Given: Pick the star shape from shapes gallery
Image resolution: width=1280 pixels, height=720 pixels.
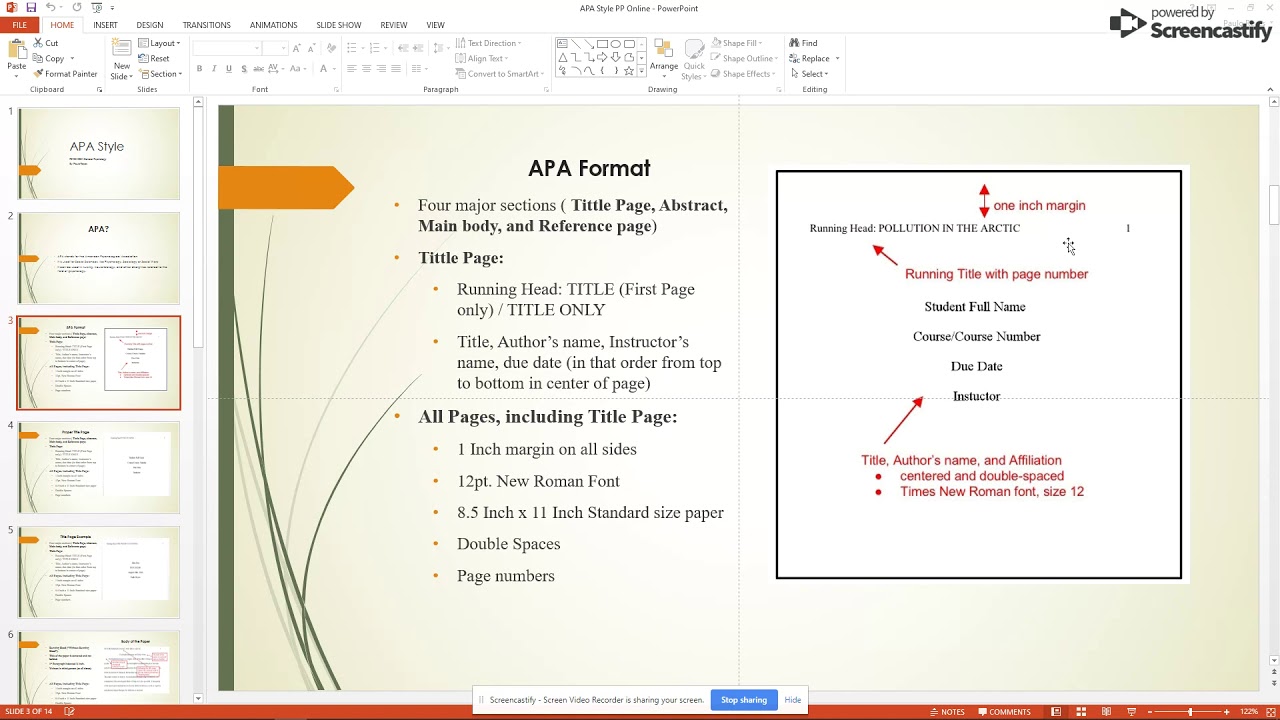Looking at the screenshot, I should point(629,71).
